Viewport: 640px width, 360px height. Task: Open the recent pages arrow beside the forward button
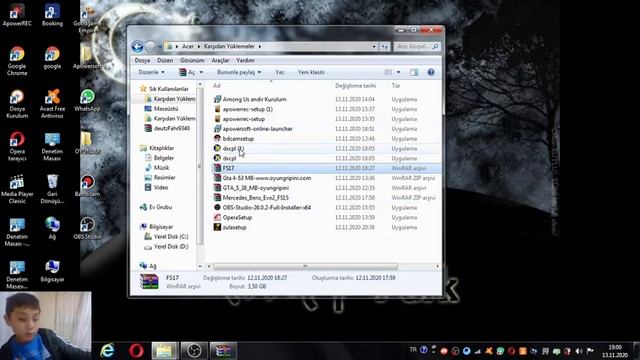(160, 47)
